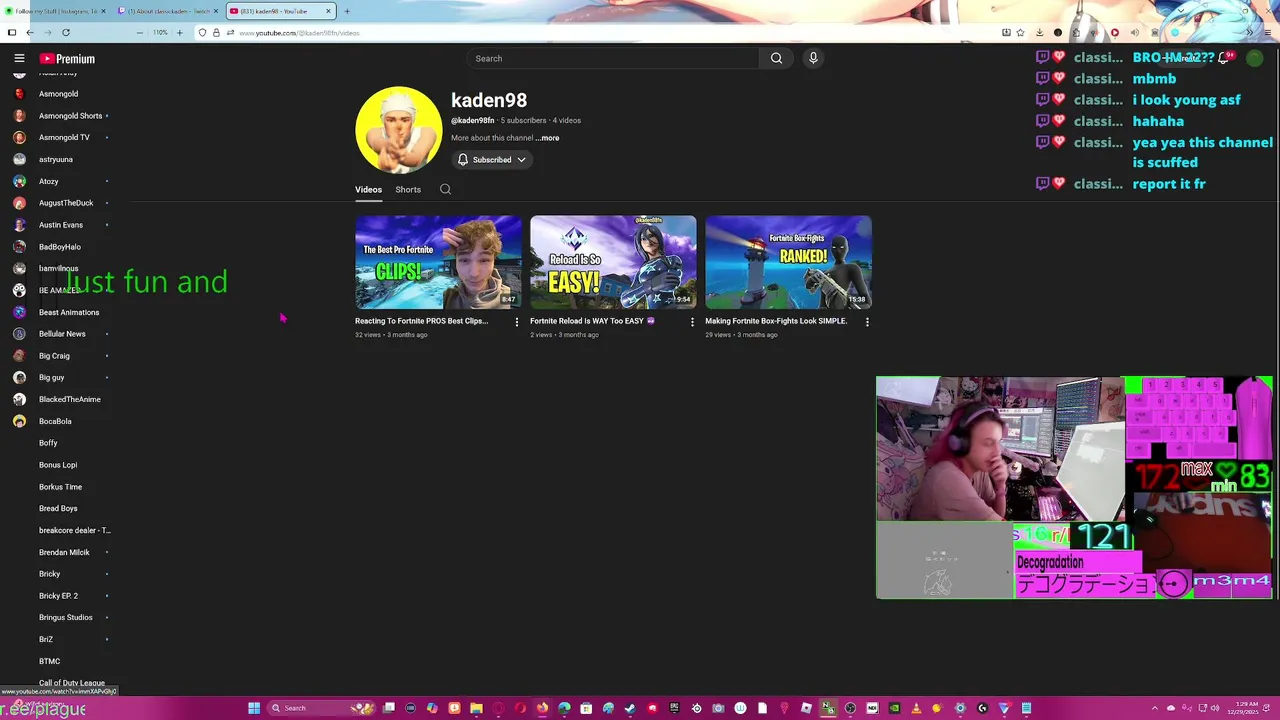The width and height of the screenshot is (1280, 720).
Task: Search within kaden98 channel
Action: pyautogui.click(x=445, y=189)
